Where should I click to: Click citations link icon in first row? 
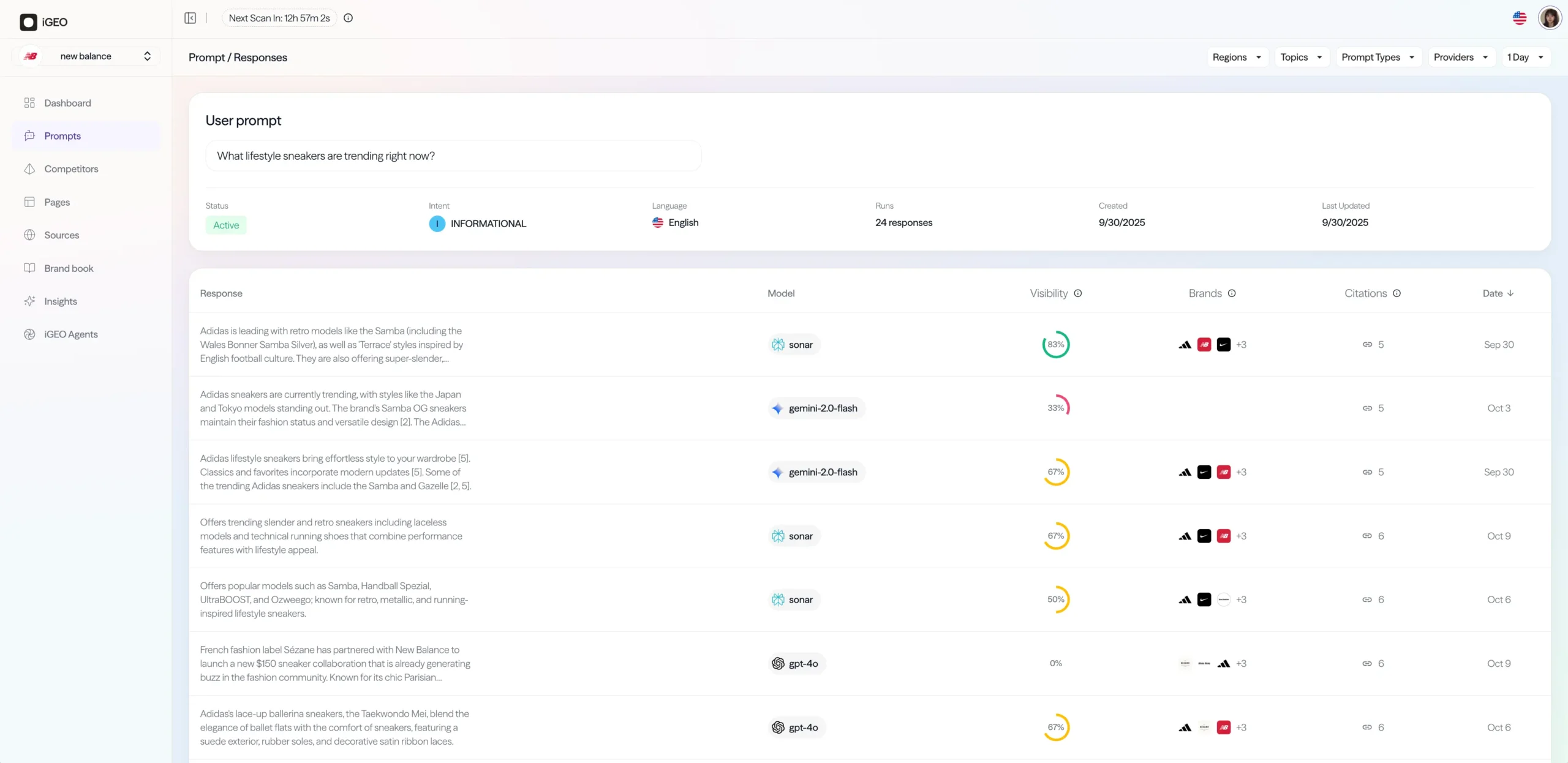point(1367,345)
